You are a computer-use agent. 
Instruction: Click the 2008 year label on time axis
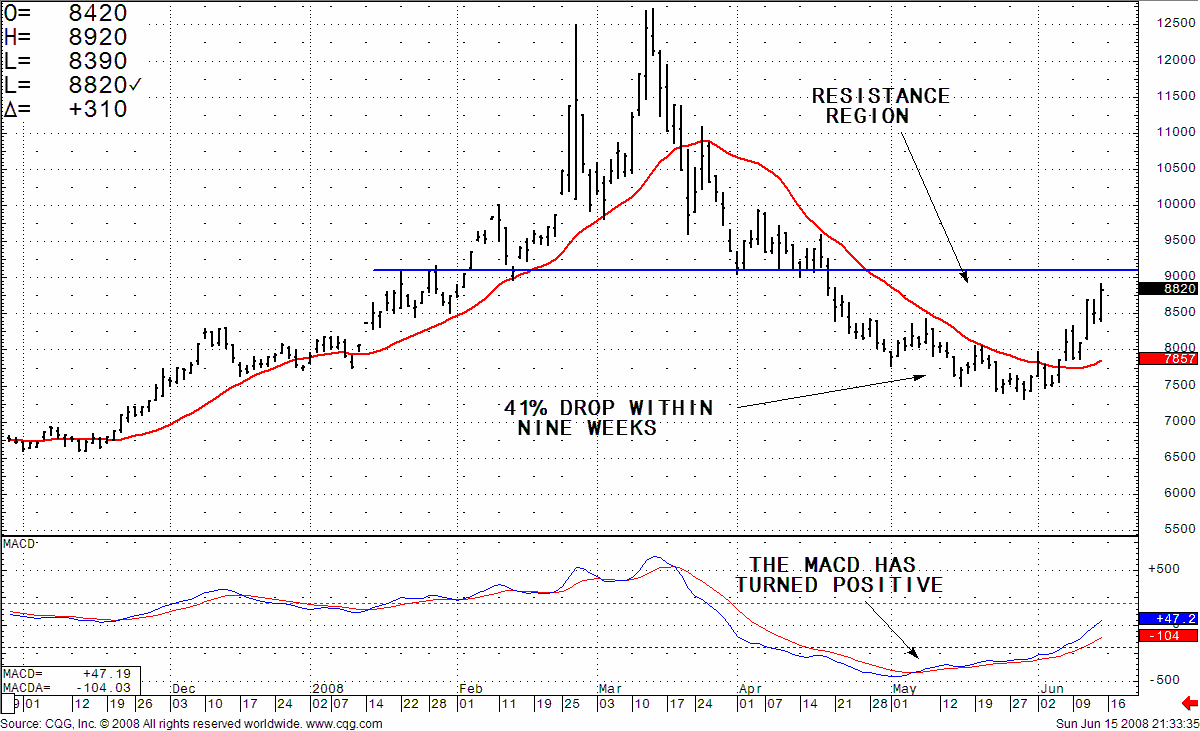click(328, 689)
